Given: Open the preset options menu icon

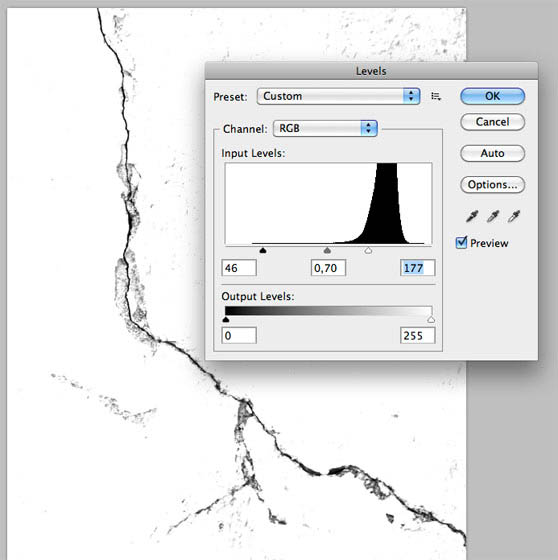Looking at the screenshot, I should 436,96.
